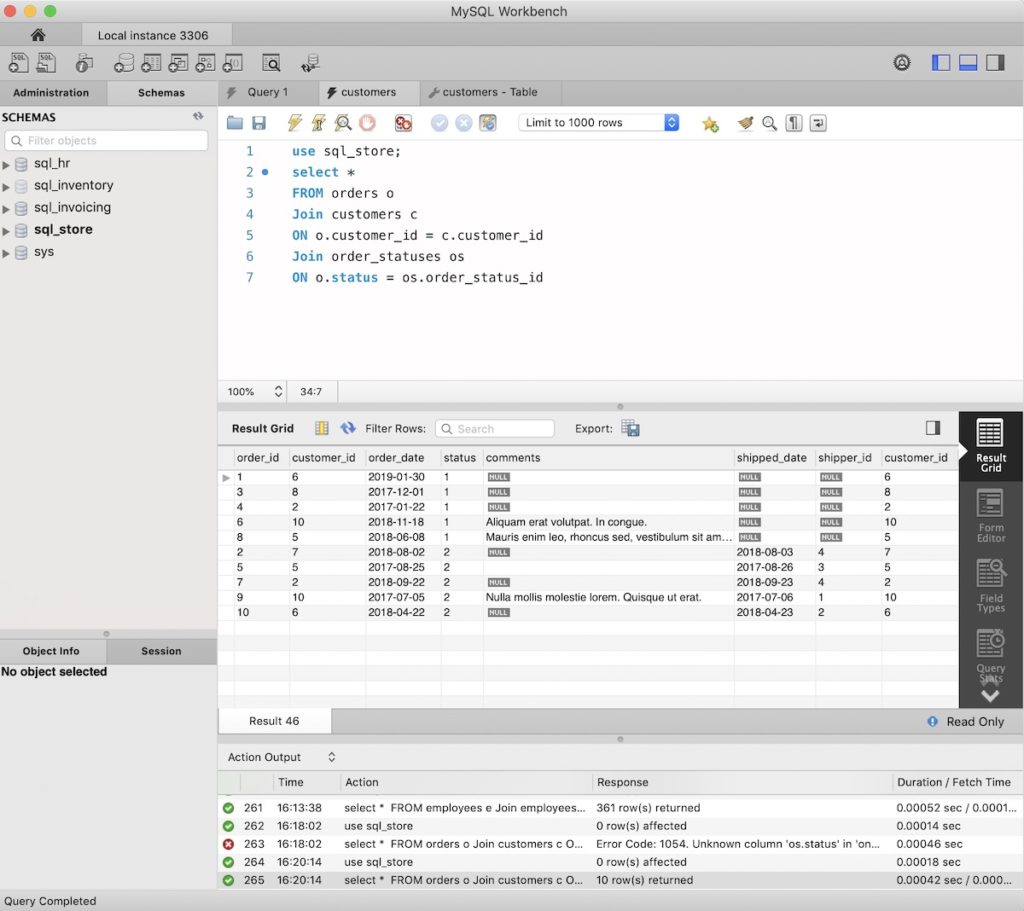
Task: Open the Action Output type selector
Action: tap(332, 757)
